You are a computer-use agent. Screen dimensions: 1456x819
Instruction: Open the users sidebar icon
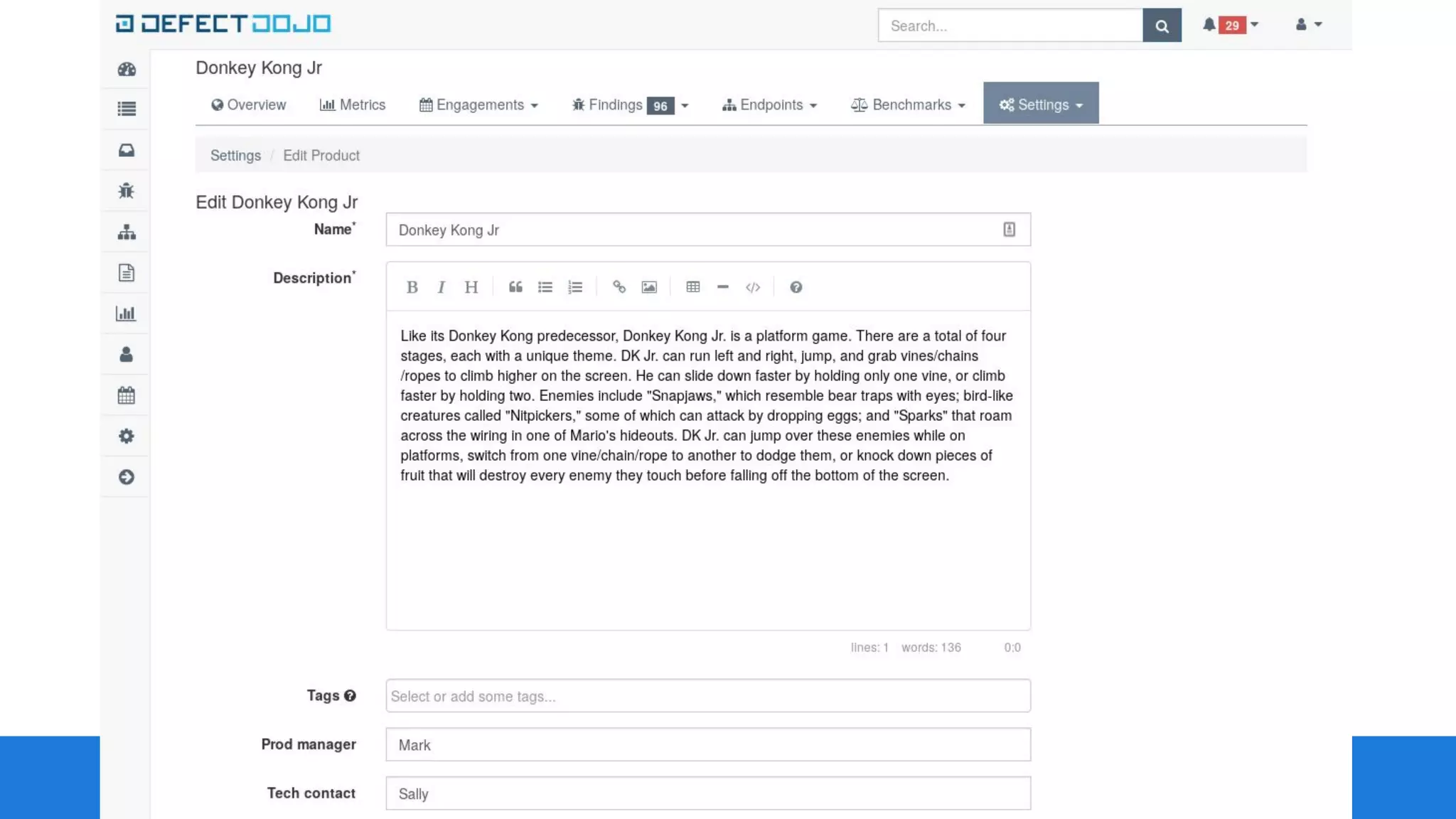(x=127, y=354)
